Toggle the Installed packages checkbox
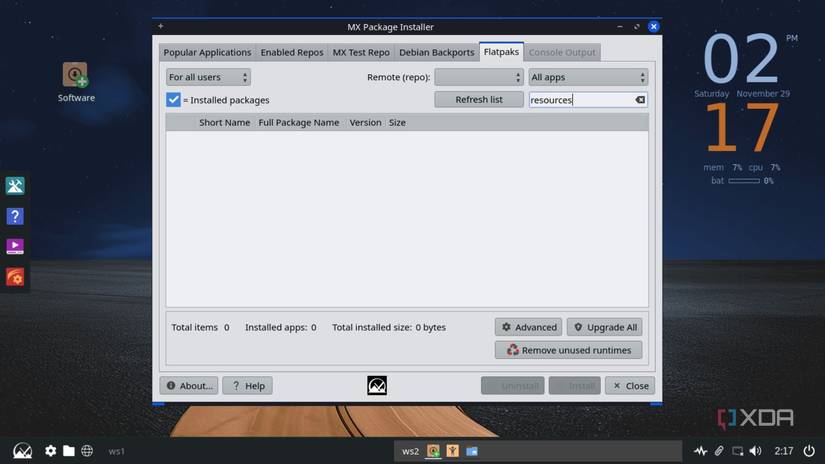This screenshot has width=825, height=464. 173,100
